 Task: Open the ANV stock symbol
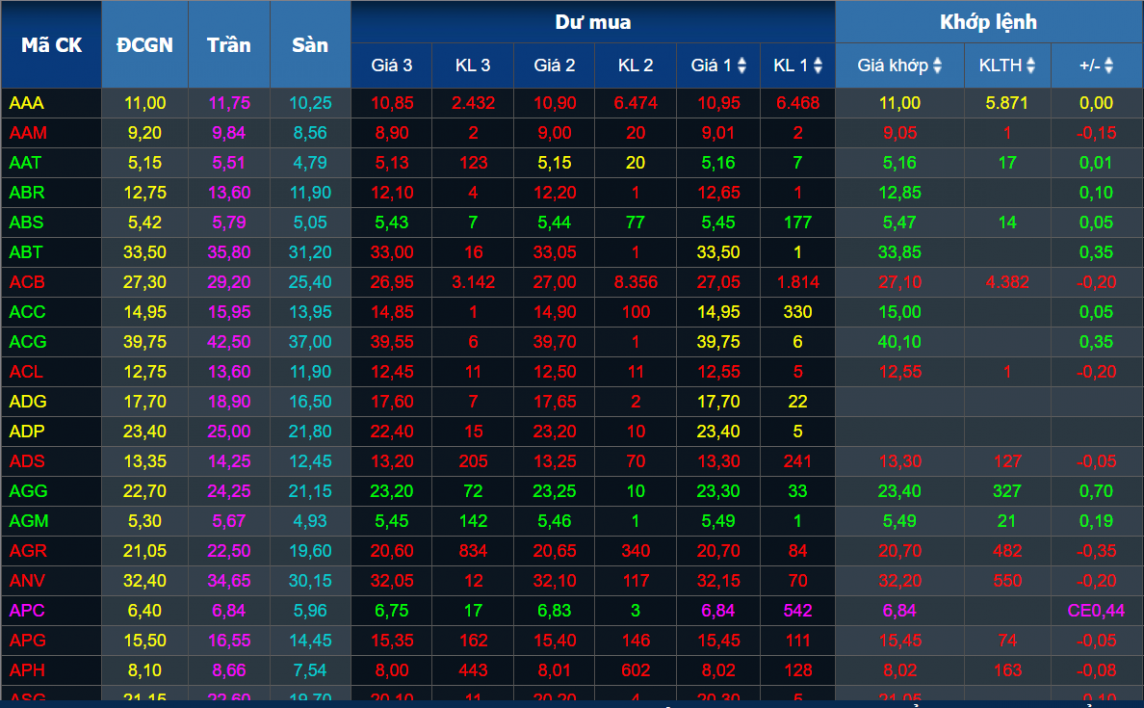(27, 580)
